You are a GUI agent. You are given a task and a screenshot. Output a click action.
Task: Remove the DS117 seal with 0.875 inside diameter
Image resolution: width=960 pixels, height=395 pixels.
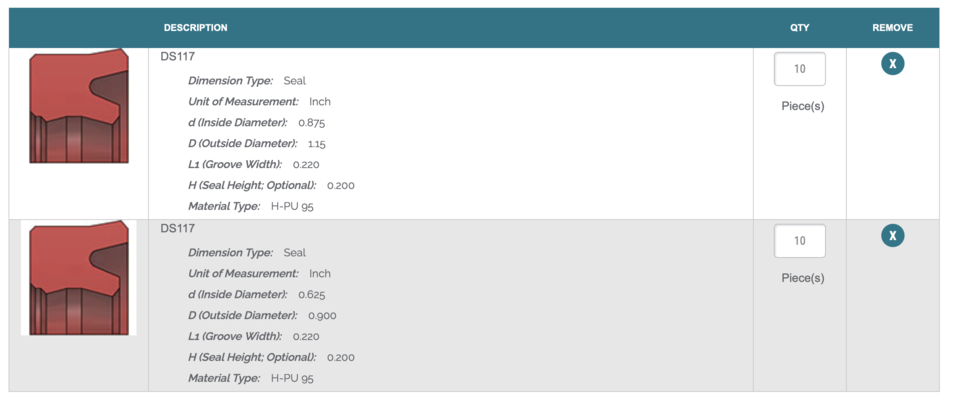tap(893, 64)
